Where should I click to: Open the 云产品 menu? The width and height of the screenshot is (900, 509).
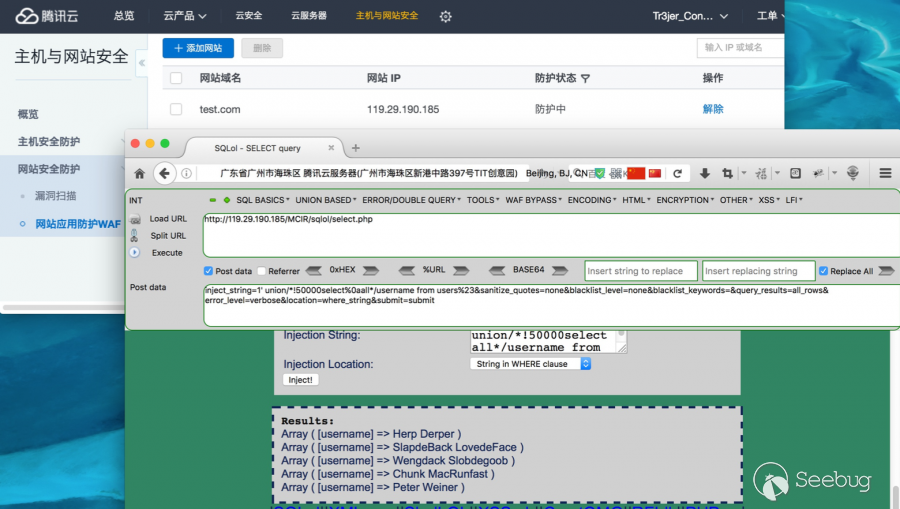pyautogui.click(x=185, y=16)
